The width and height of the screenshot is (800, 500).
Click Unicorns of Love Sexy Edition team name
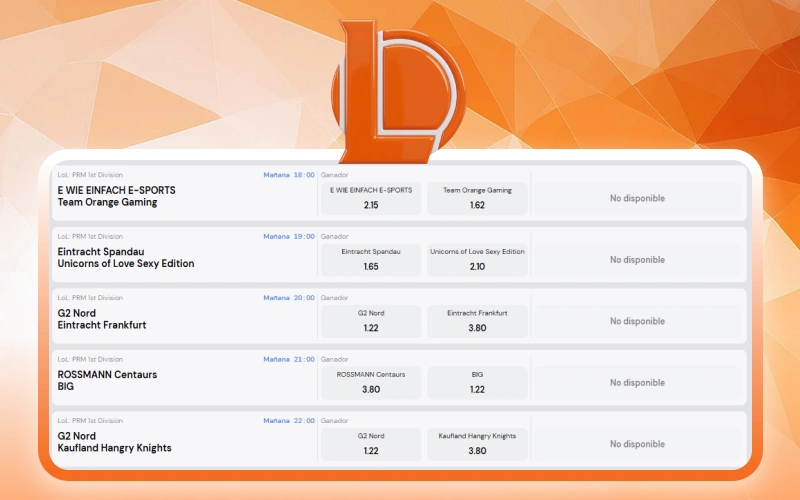pos(126,264)
